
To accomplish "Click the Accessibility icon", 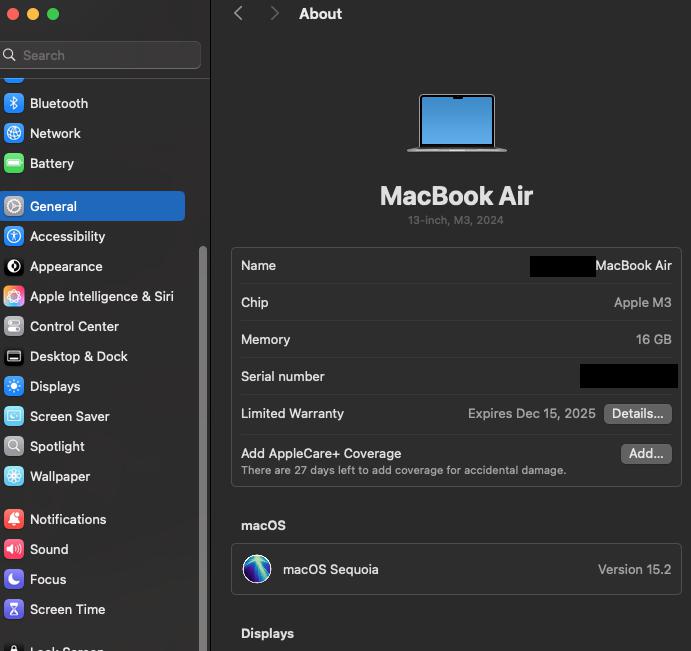I will pyautogui.click(x=14, y=236).
